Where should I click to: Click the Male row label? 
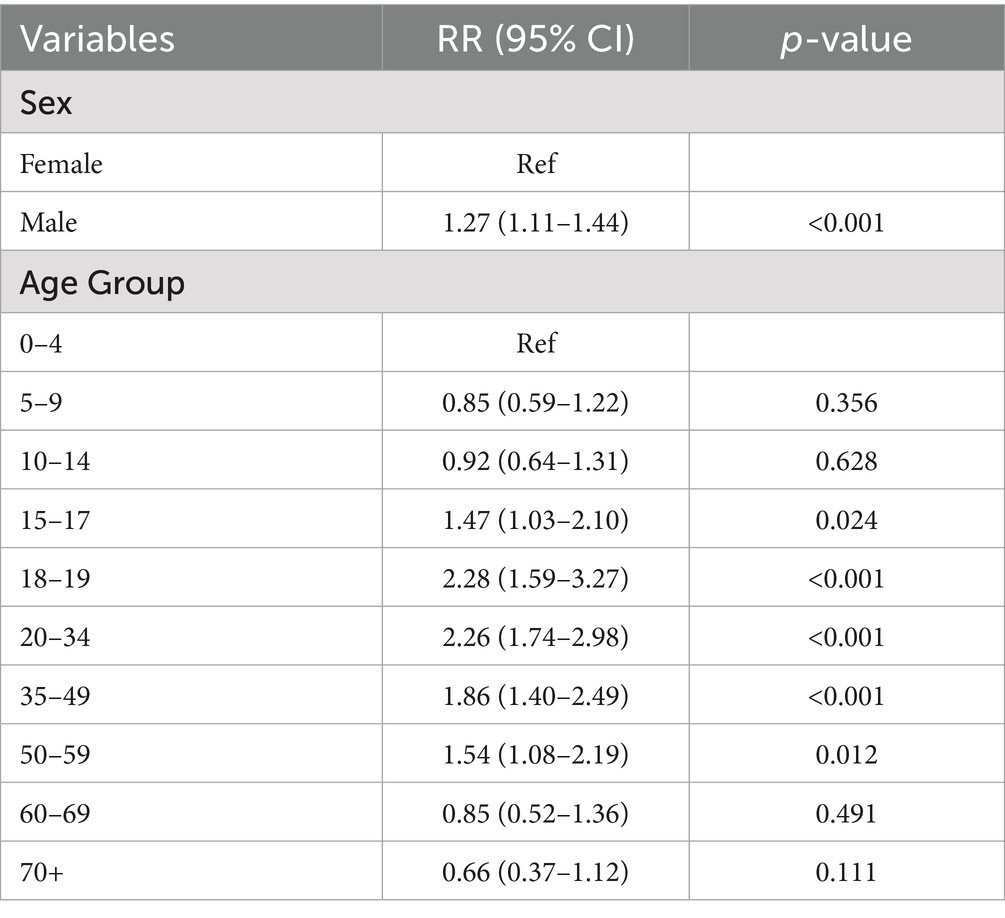(x=49, y=221)
